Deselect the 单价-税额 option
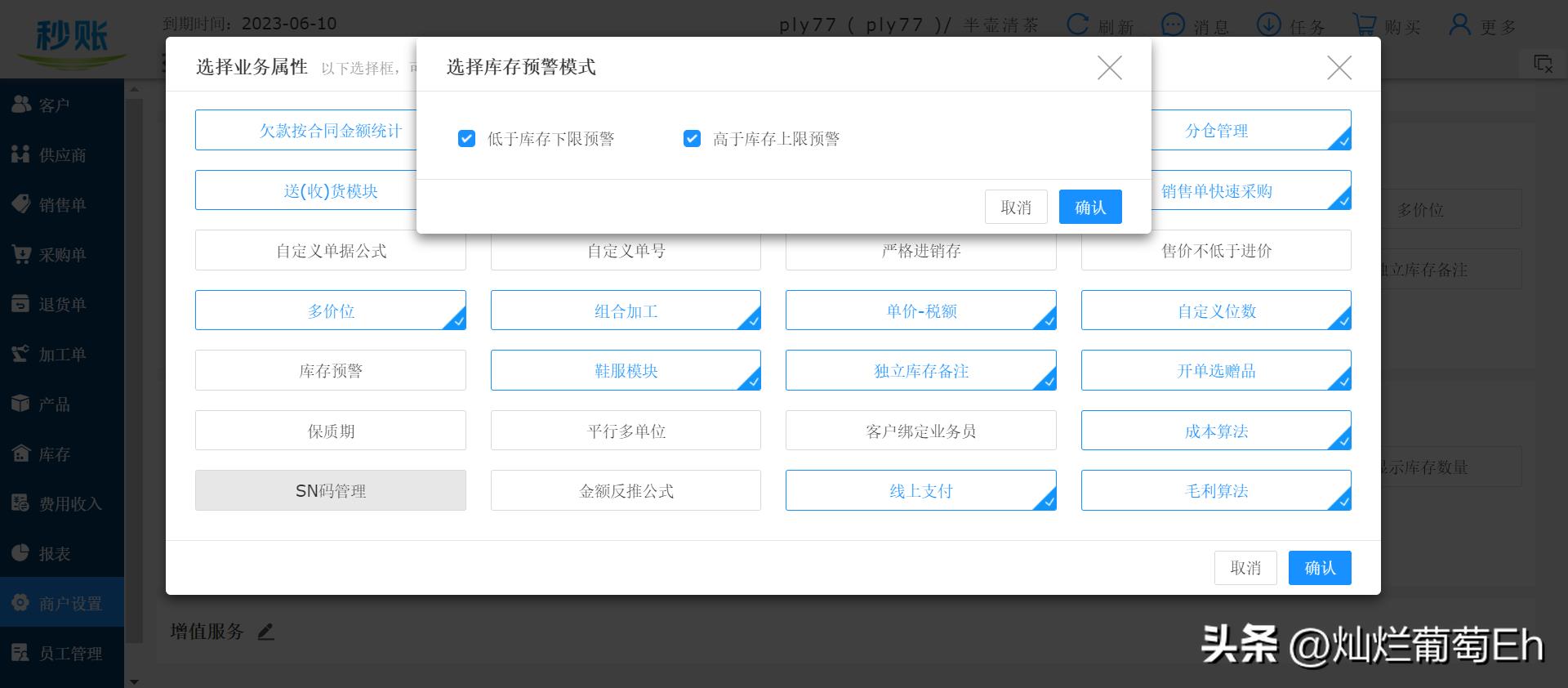The image size is (1568, 688). click(921, 310)
